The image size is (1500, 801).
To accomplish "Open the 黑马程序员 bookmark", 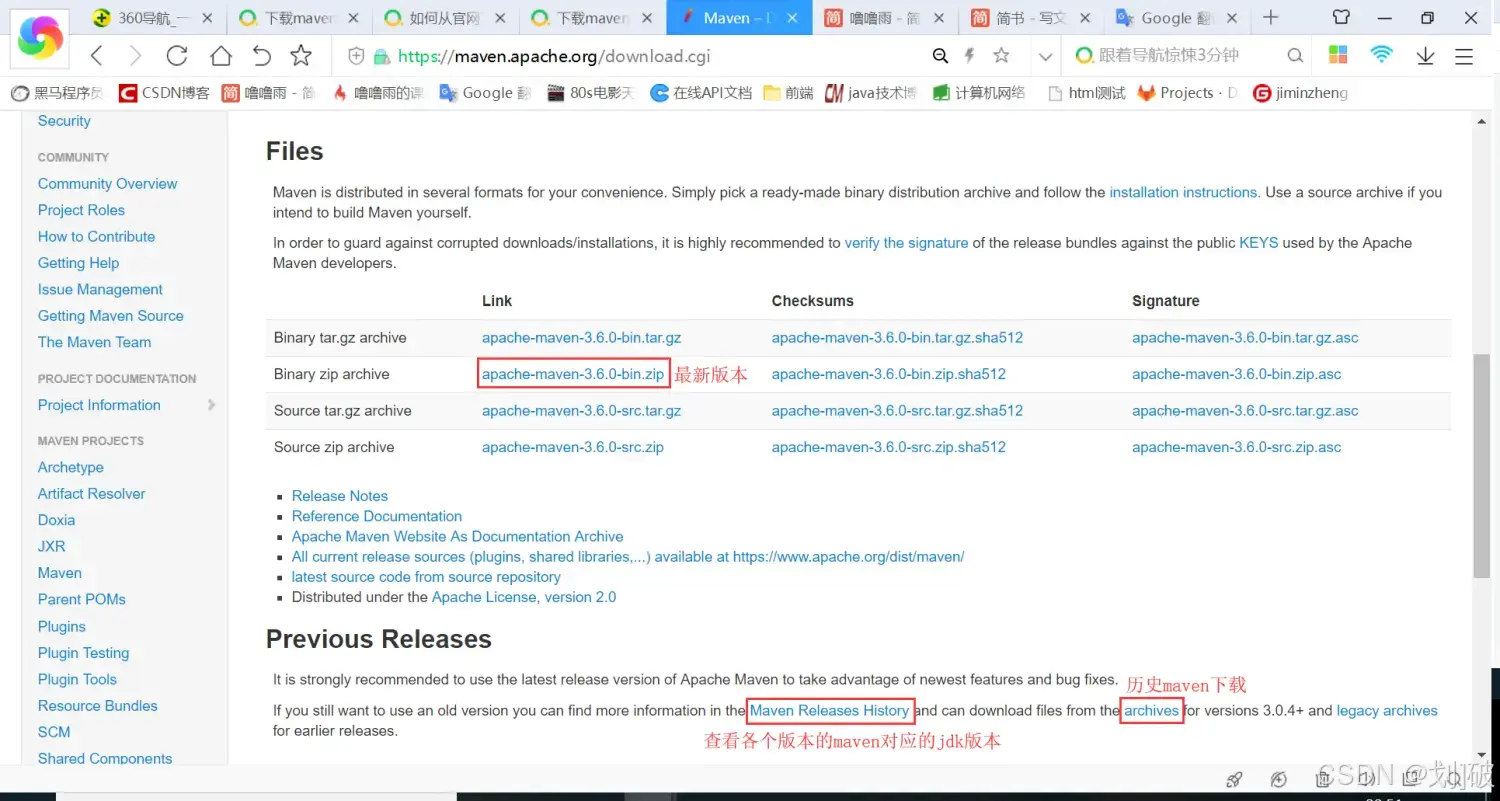I will (57, 93).
